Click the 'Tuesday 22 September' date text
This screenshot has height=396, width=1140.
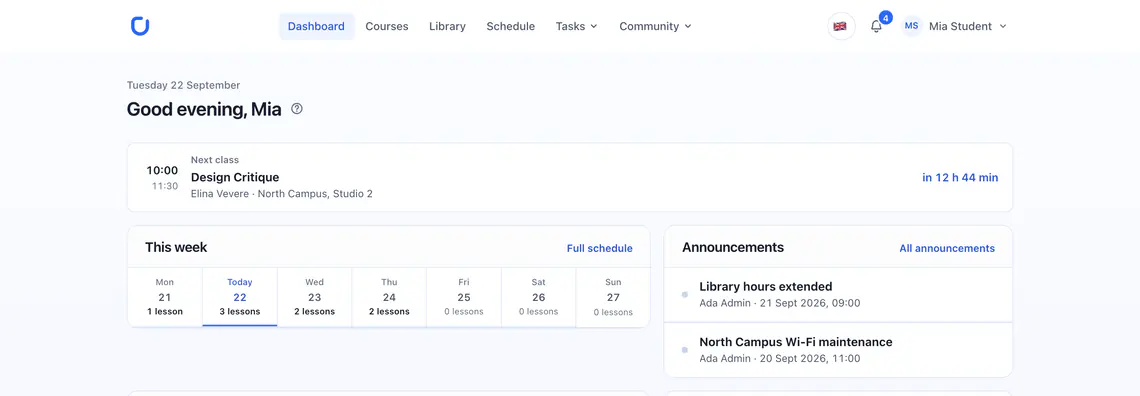(183, 85)
